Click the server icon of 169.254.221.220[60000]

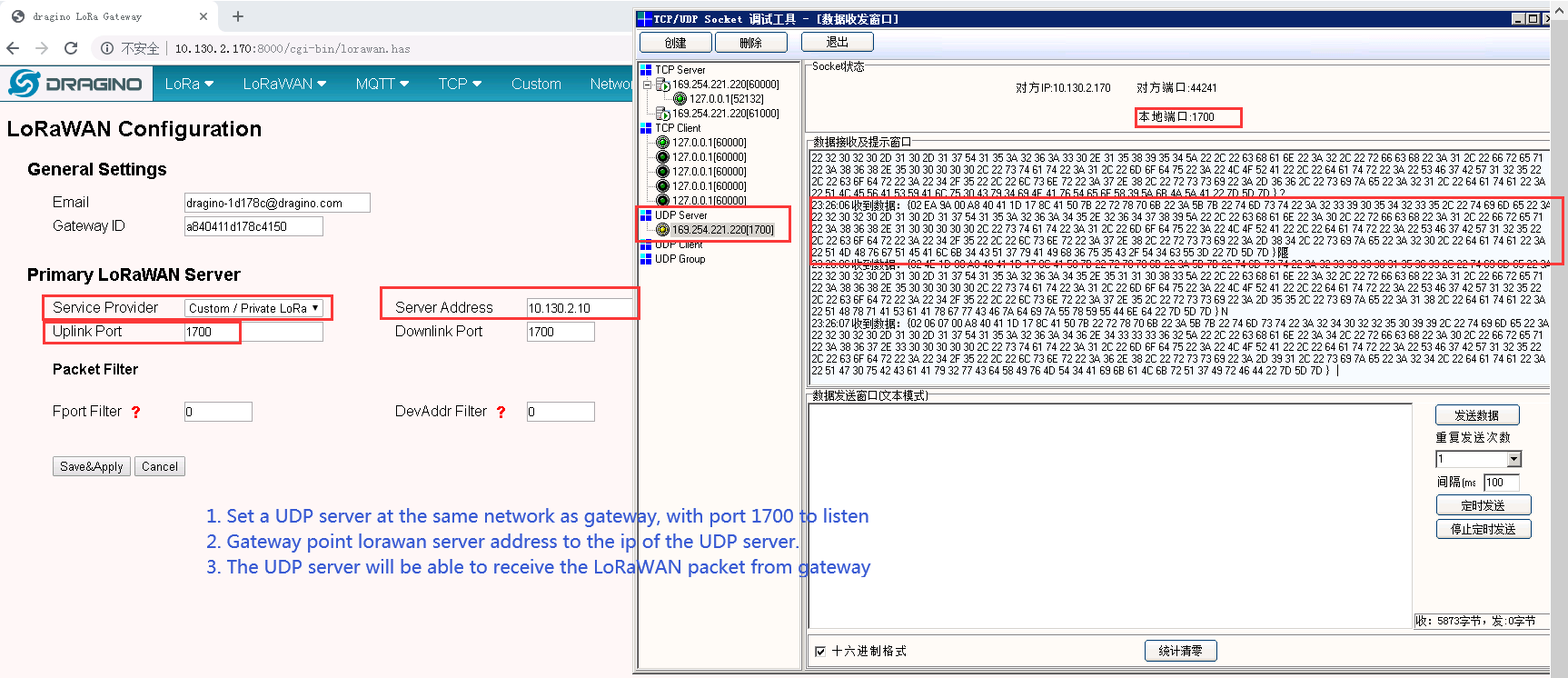[x=663, y=85]
